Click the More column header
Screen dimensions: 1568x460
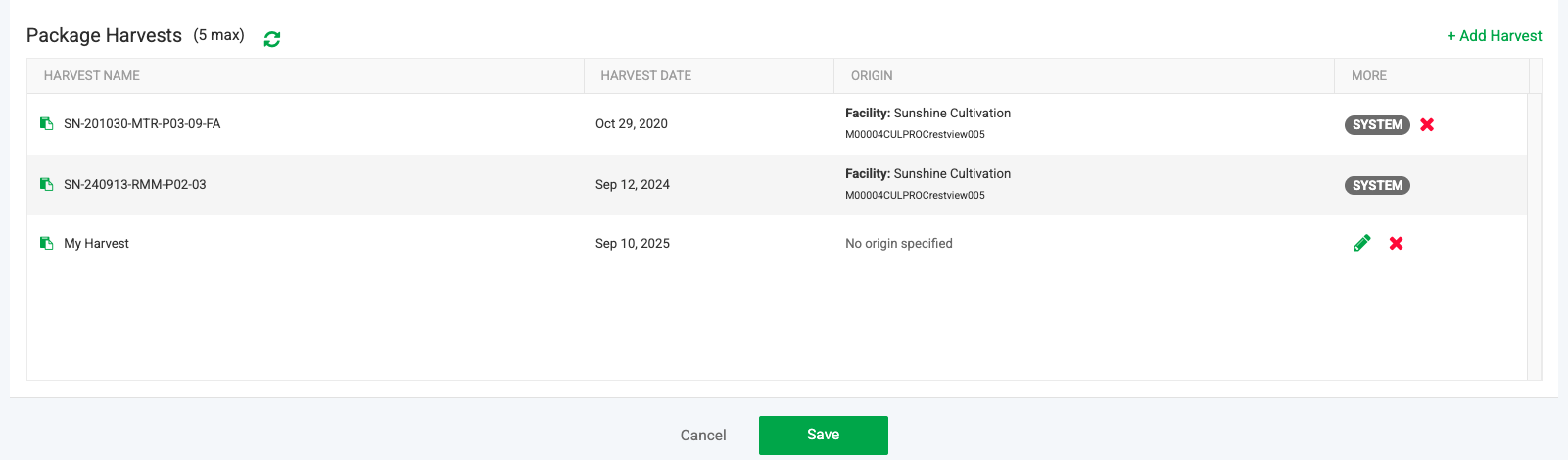pyautogui.click(x=1369, y=75)
